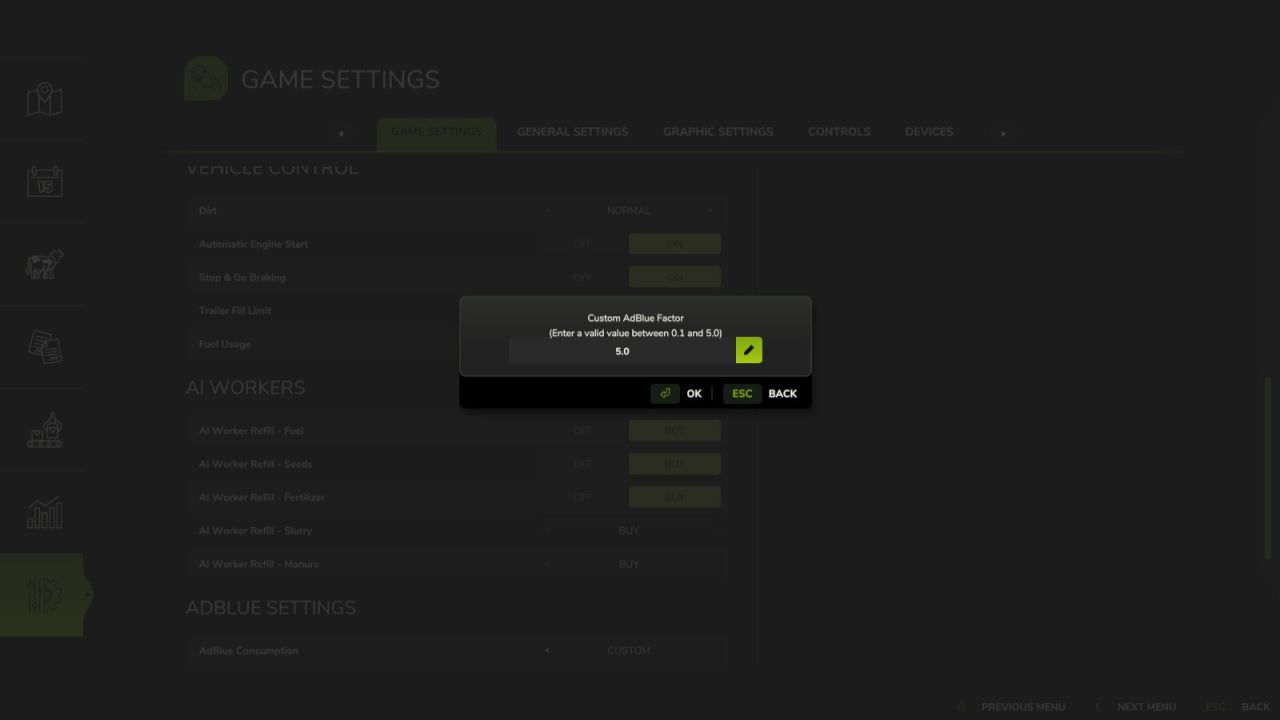This screenshot has height=720, width=1280.
Task: Click the finances papers sidebar icon
Action: coord(44,347)
